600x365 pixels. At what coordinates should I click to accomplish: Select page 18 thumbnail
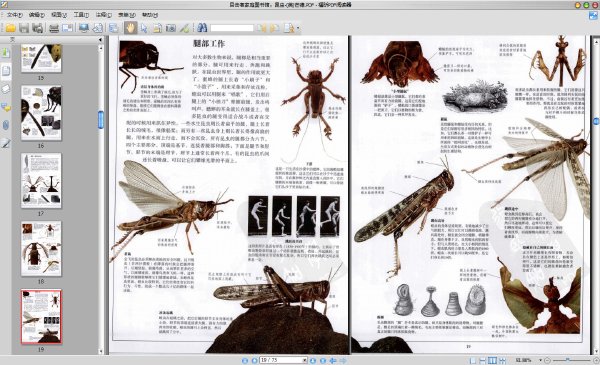pos(41,248)
